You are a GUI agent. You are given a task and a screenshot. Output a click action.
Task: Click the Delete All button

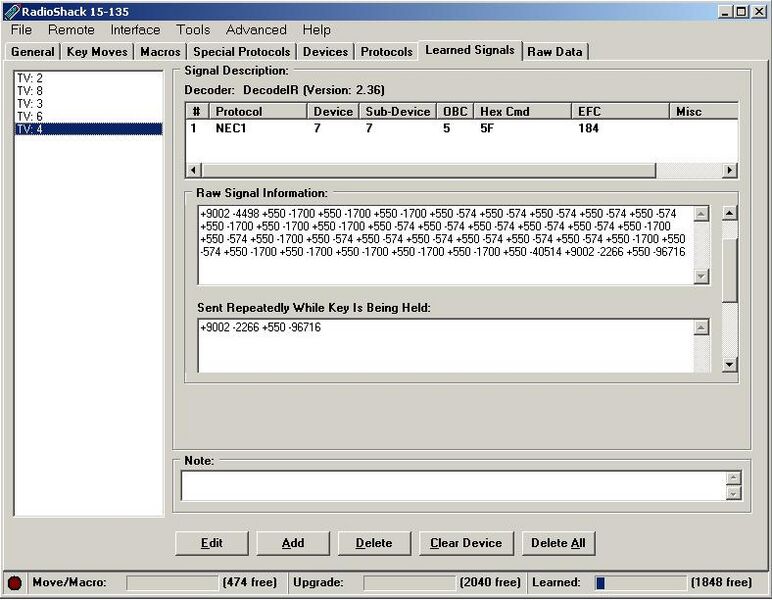pos(558,543)
